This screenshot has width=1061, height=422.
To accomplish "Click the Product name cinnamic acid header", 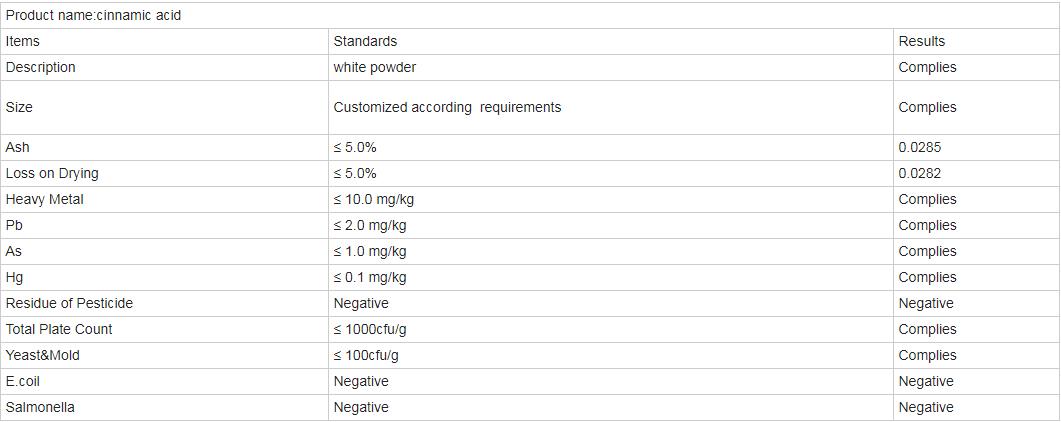I will point(93,15).
